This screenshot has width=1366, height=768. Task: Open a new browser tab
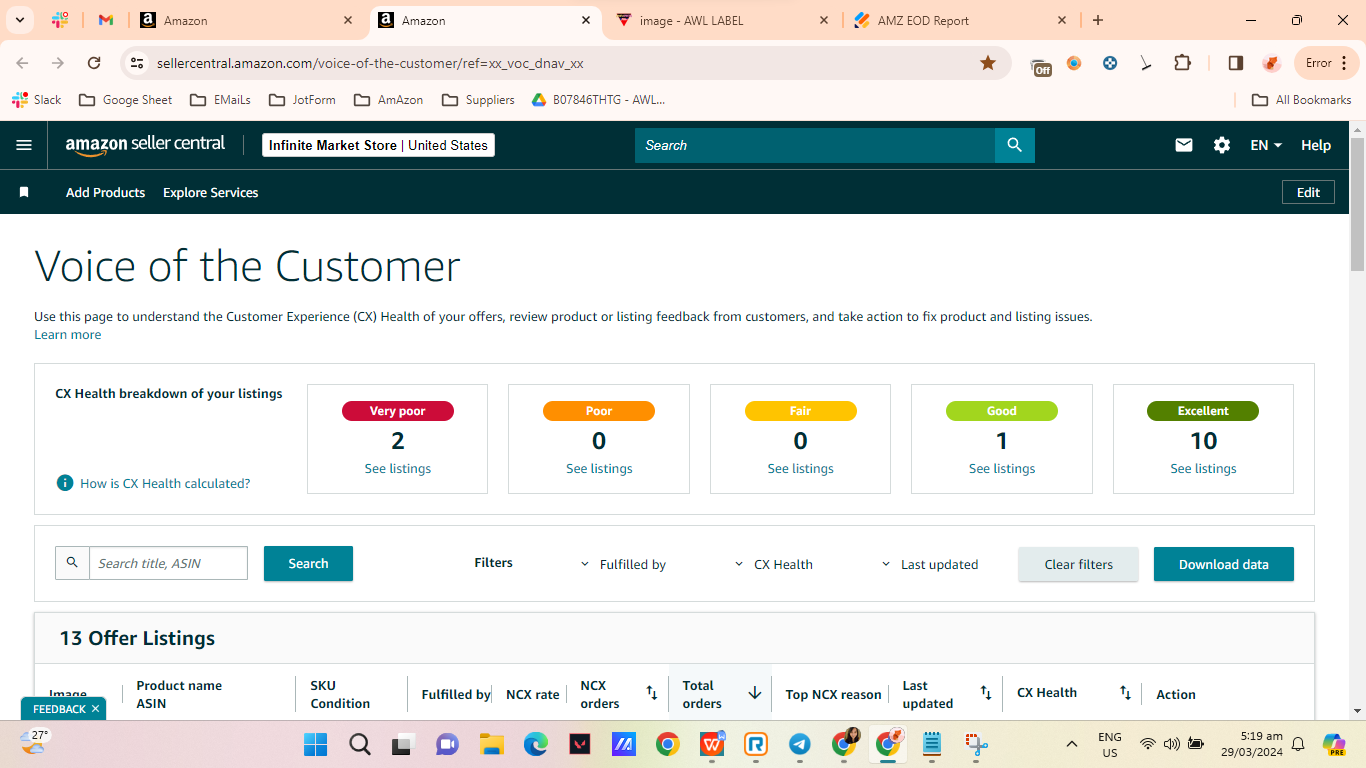(1098, 20)
